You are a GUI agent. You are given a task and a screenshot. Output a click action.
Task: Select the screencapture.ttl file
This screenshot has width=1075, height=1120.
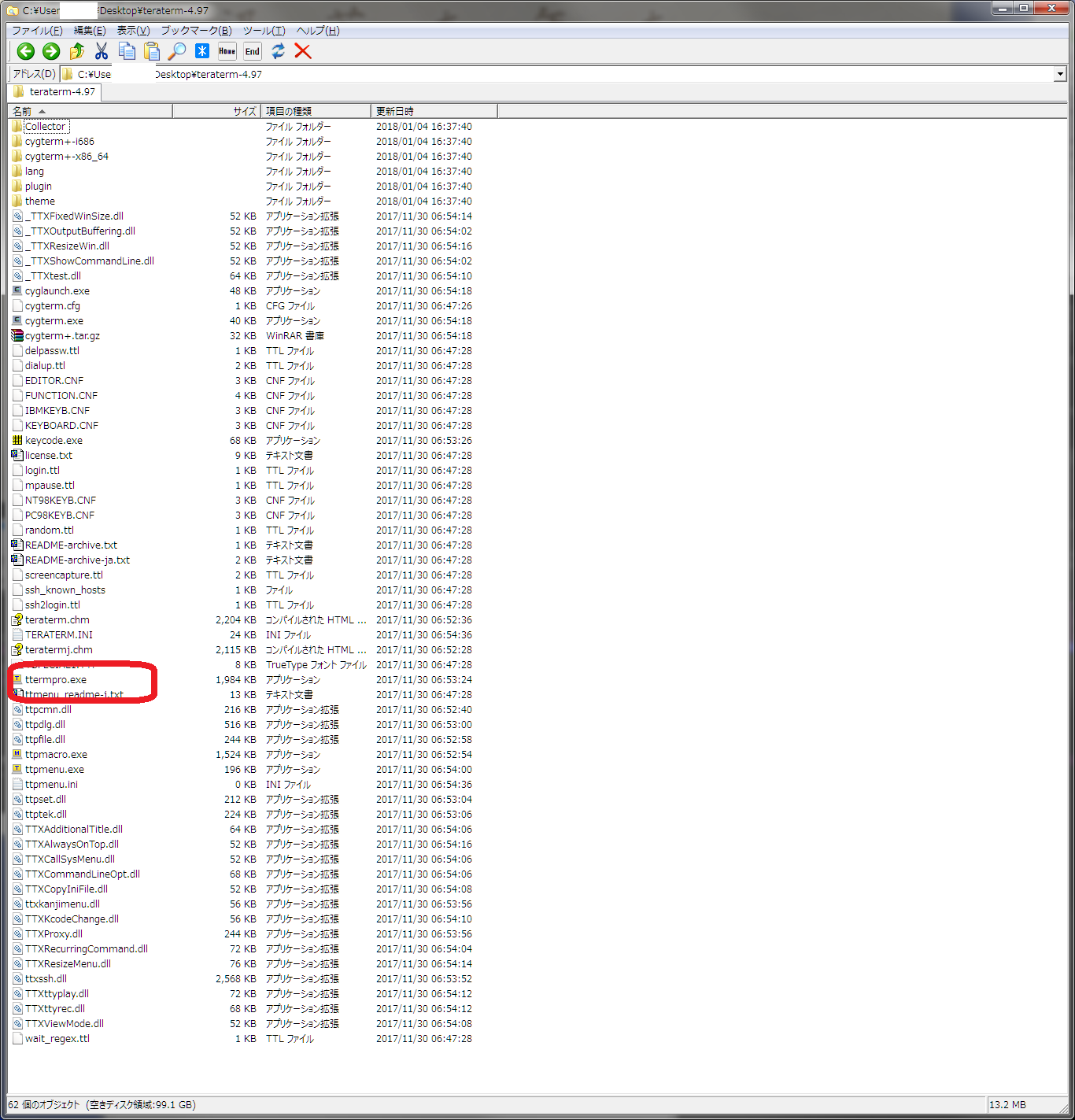pos(64,575)
